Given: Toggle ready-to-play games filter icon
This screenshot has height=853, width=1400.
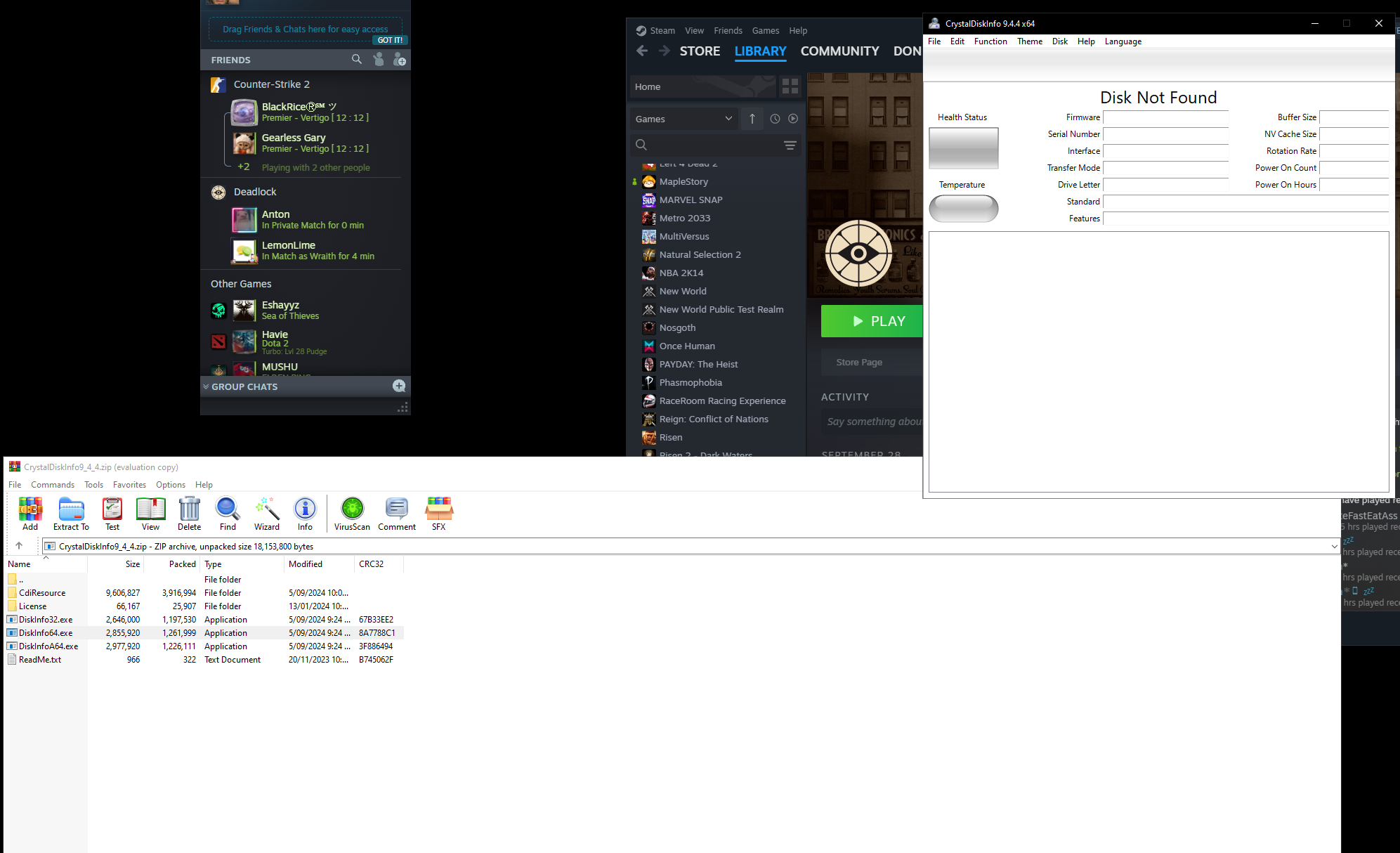Looking at the screenshot, I should [x=793, y=119].
